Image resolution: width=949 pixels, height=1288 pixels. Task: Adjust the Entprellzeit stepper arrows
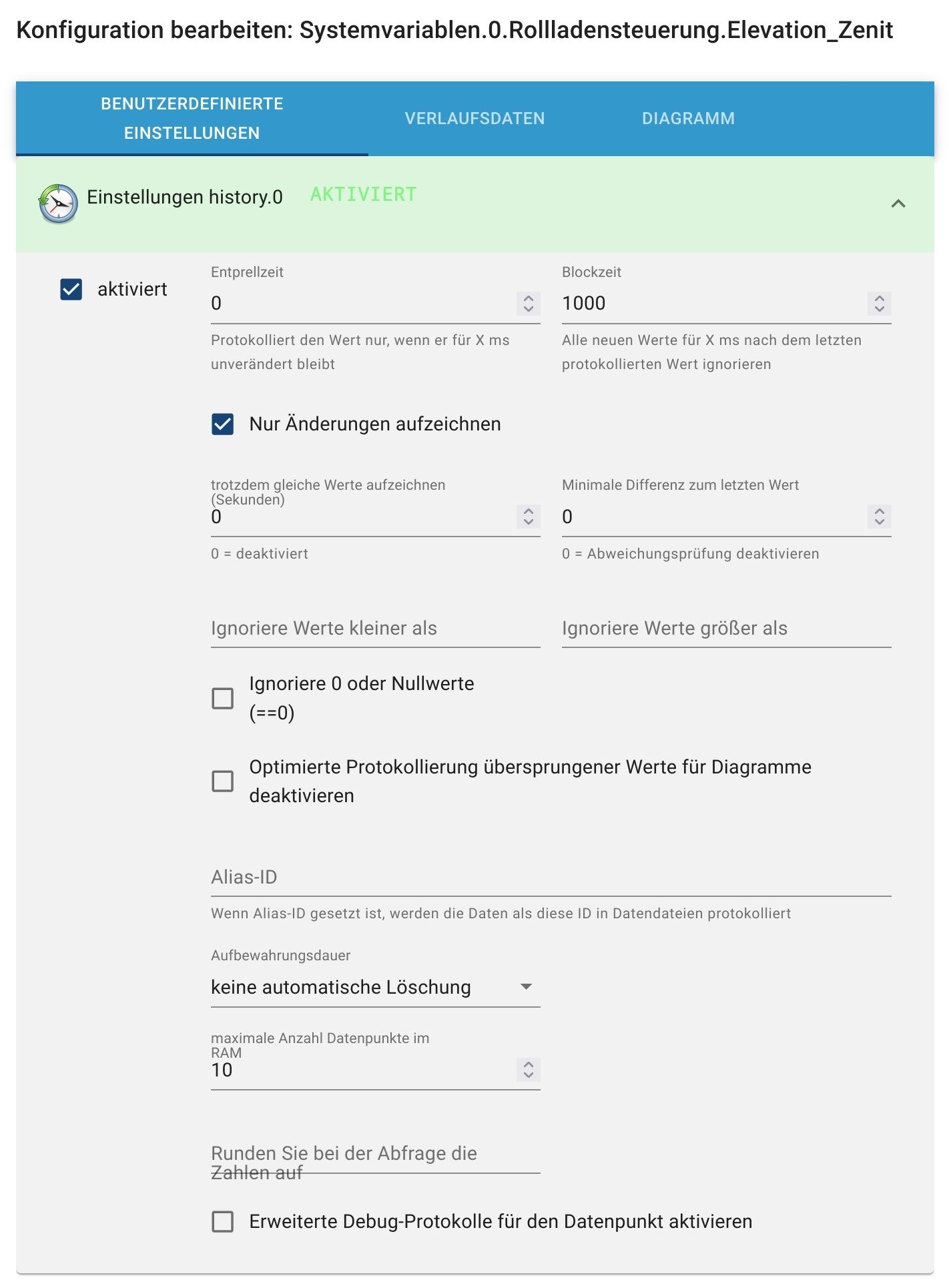[528, 304]
